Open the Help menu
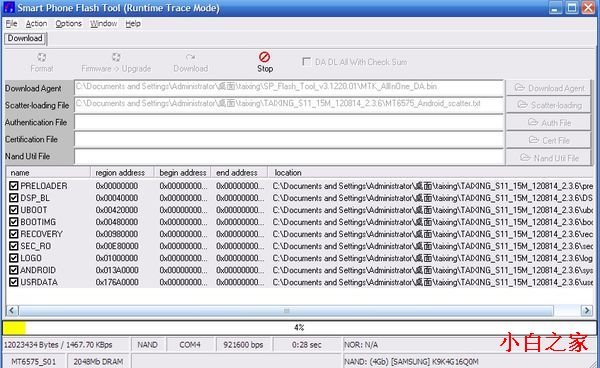Screen dimensions: 600x368 133,24
